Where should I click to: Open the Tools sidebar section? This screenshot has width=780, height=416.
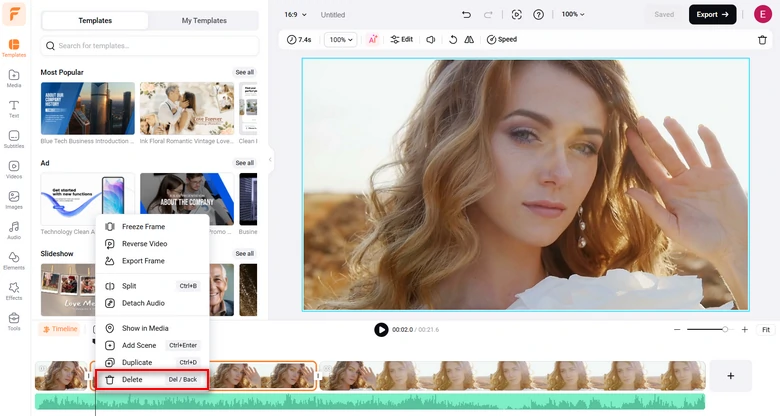[x=14, y=321]
